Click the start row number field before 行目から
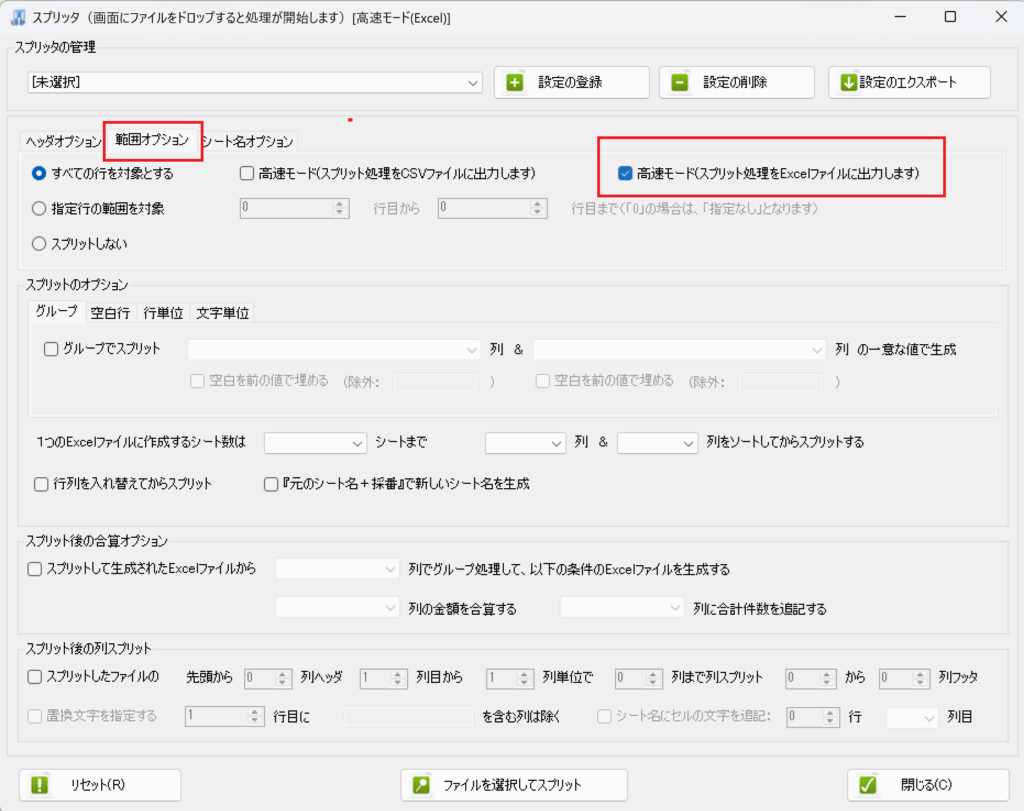 click(295, 208)
